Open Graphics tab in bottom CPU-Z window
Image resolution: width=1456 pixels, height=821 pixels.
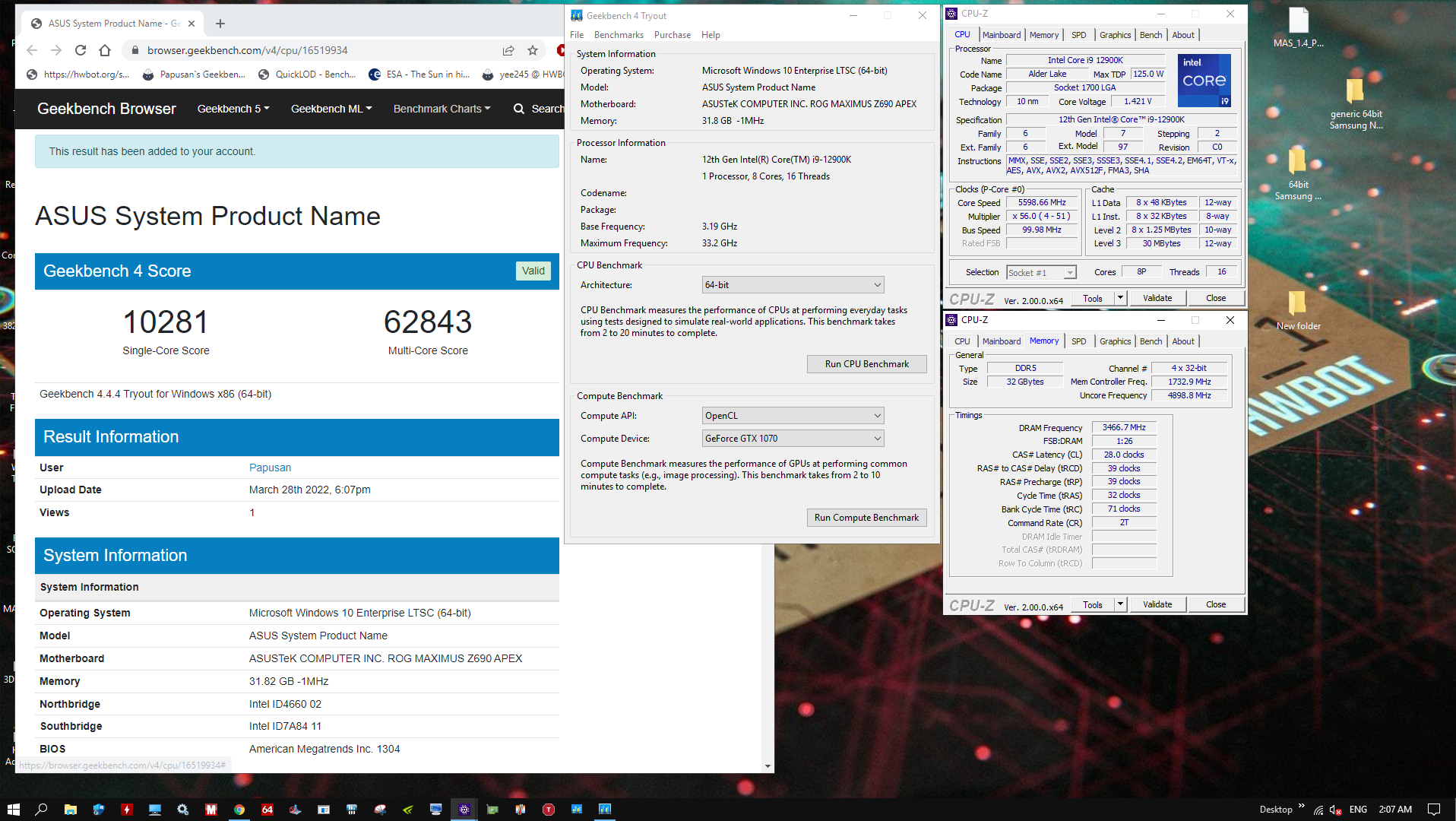pos(1115,341)
